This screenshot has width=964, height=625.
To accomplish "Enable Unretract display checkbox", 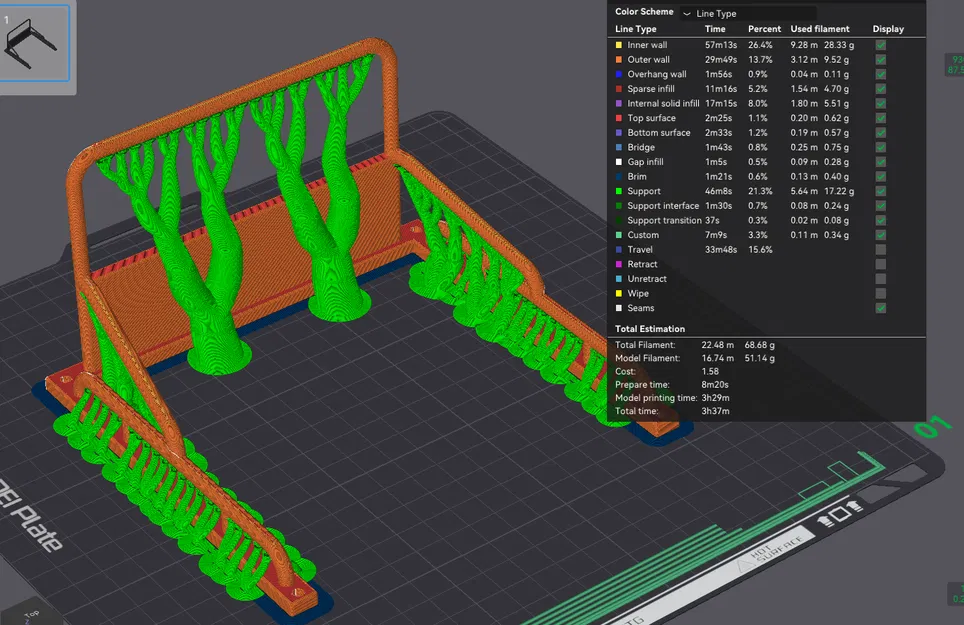I will pos(880,279).
